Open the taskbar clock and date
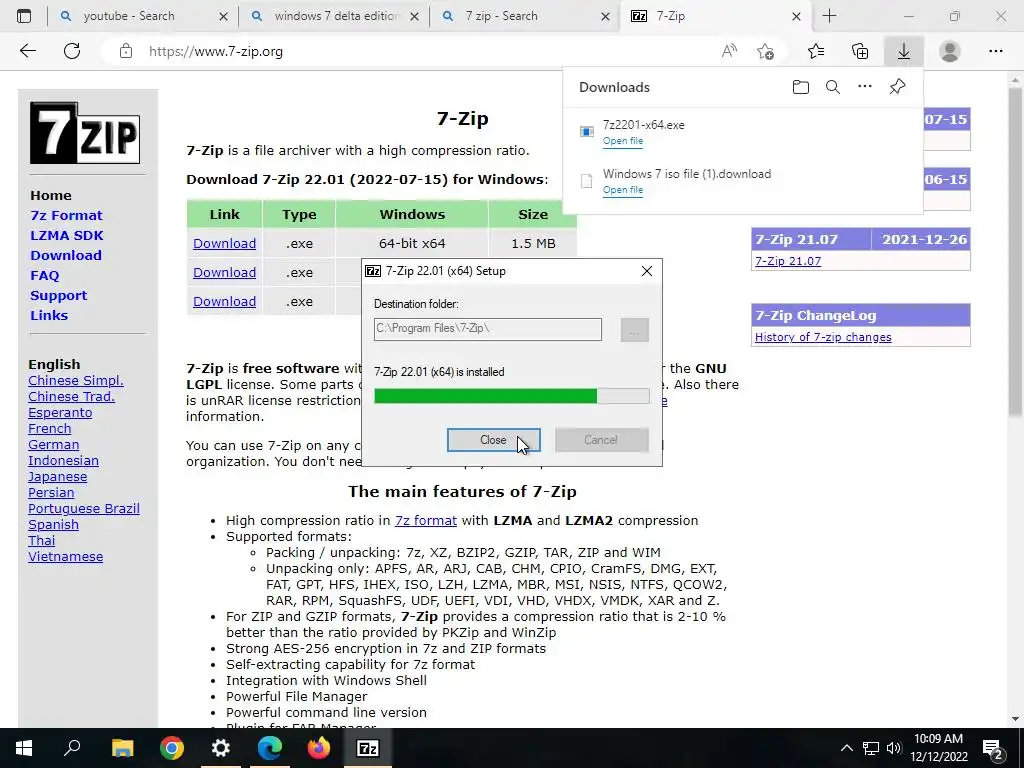This screenshot has height=768, width=1024. tap(938, 748)
